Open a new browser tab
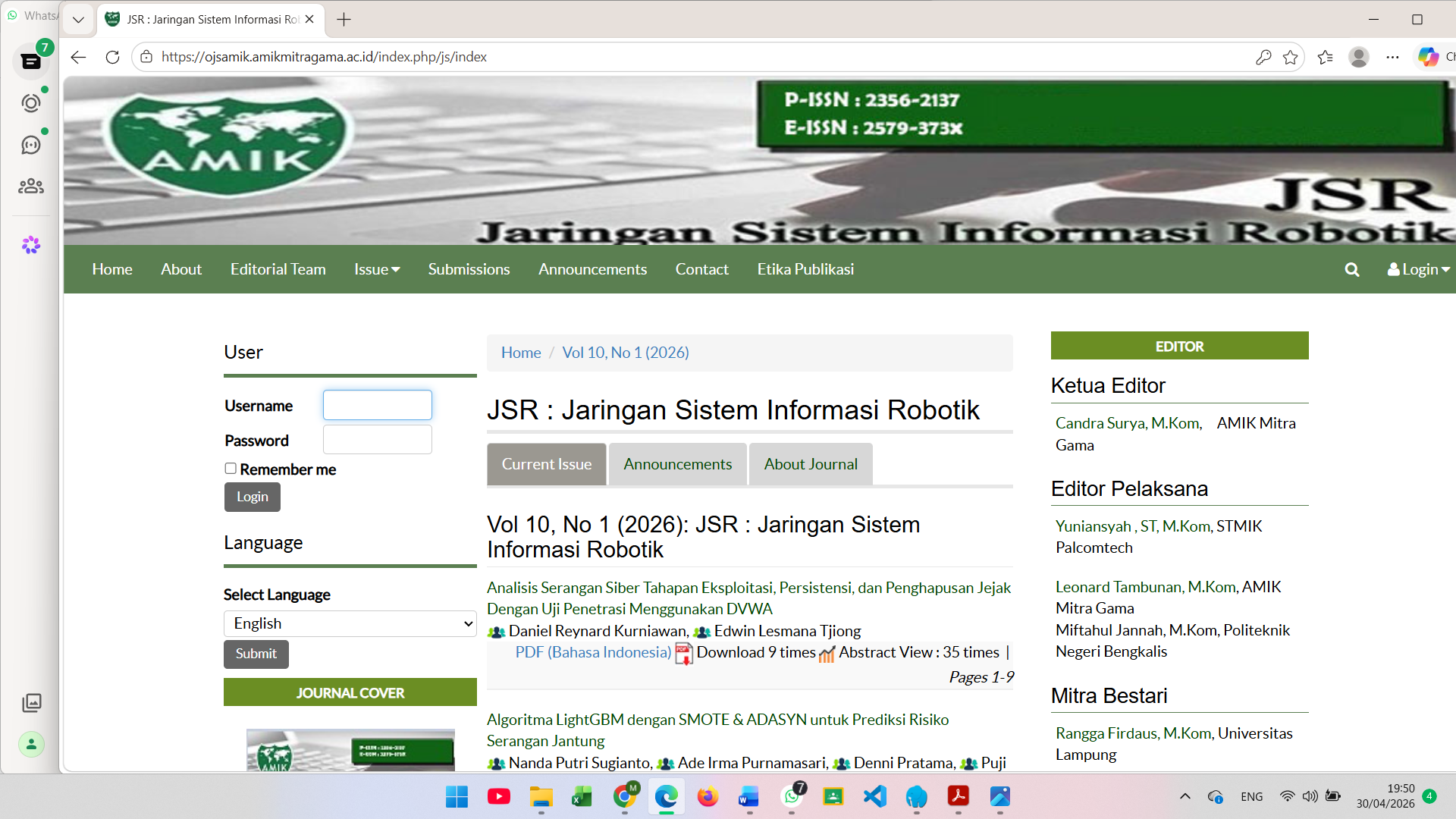 tap(344, 20)
